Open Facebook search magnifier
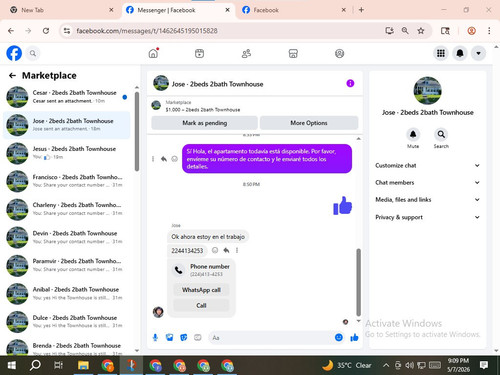Viewport: 500px width, 375px height. (33, 53)
